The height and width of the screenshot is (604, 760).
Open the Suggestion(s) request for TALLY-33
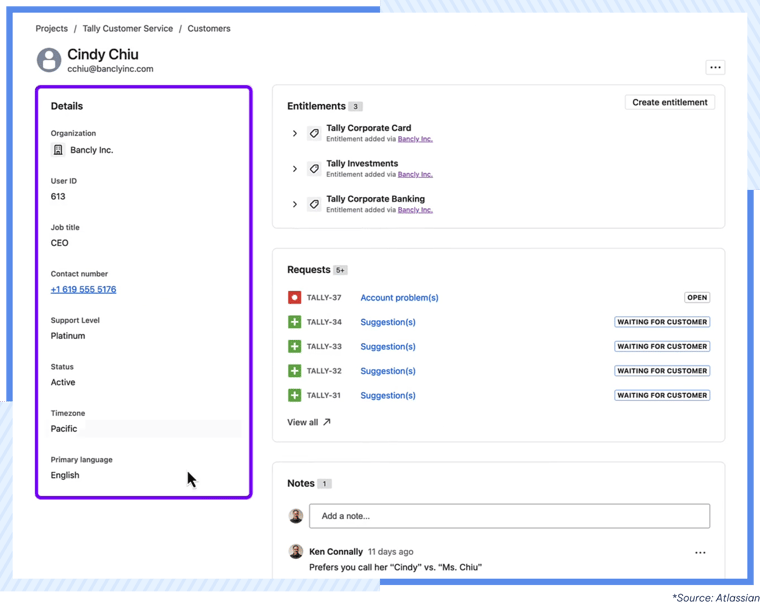pos(388,347)
